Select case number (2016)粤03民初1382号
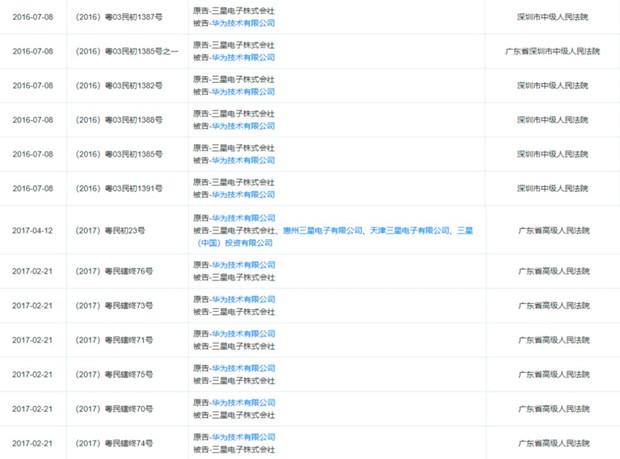Screen dimensions: 620x459 (119, 86)
